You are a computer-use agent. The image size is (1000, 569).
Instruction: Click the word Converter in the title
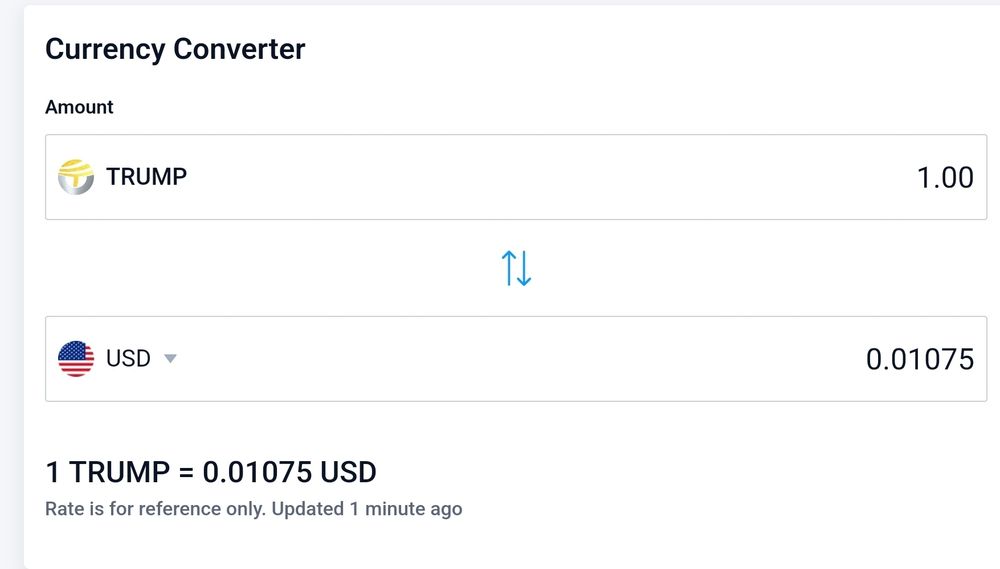239,50
